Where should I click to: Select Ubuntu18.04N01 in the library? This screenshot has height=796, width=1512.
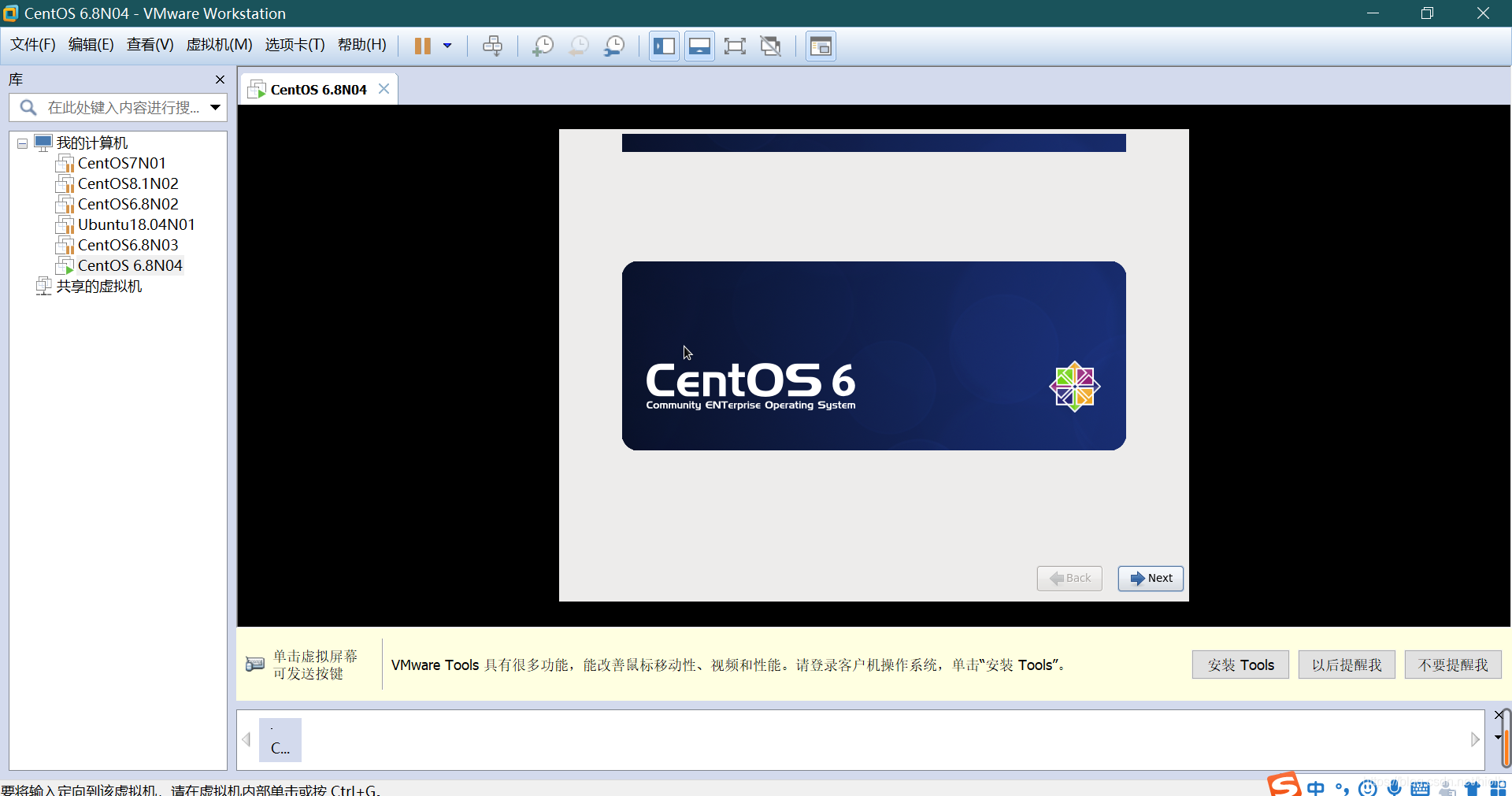[x=136, y=224]
